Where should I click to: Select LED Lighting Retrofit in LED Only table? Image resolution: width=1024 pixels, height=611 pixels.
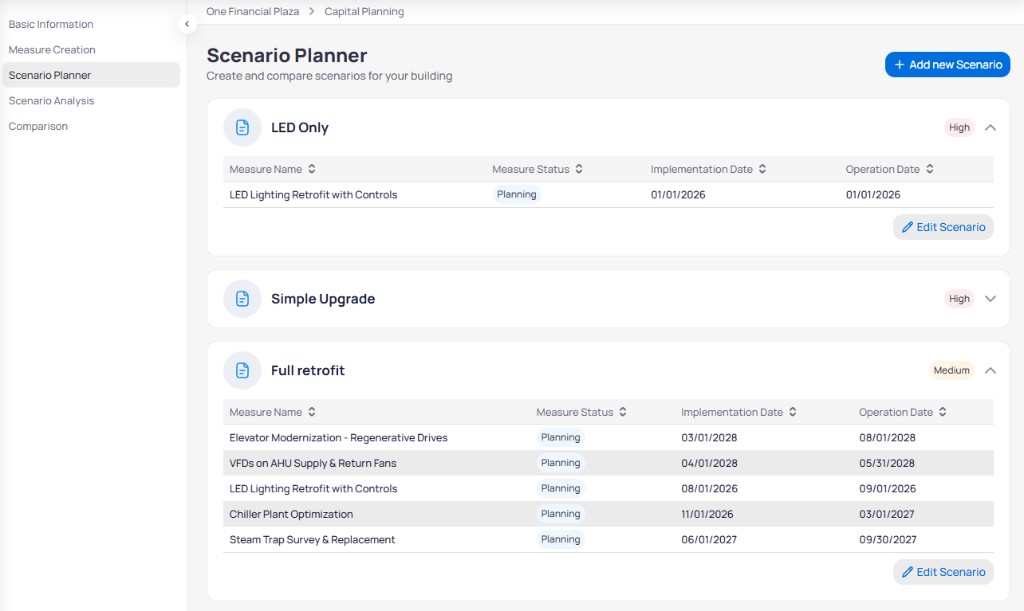coord(608,195)
